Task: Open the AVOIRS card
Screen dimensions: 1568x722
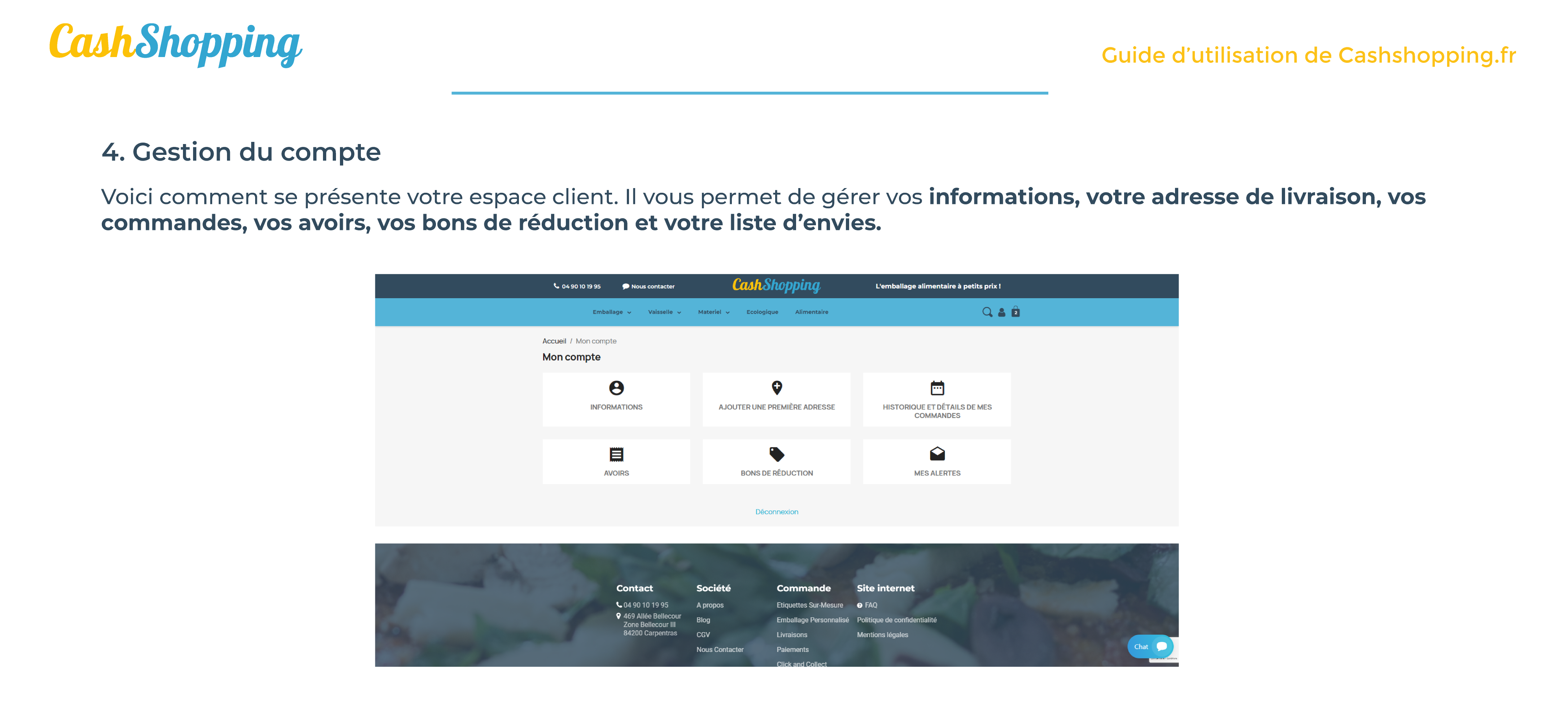Action: (x=616, y=461)
